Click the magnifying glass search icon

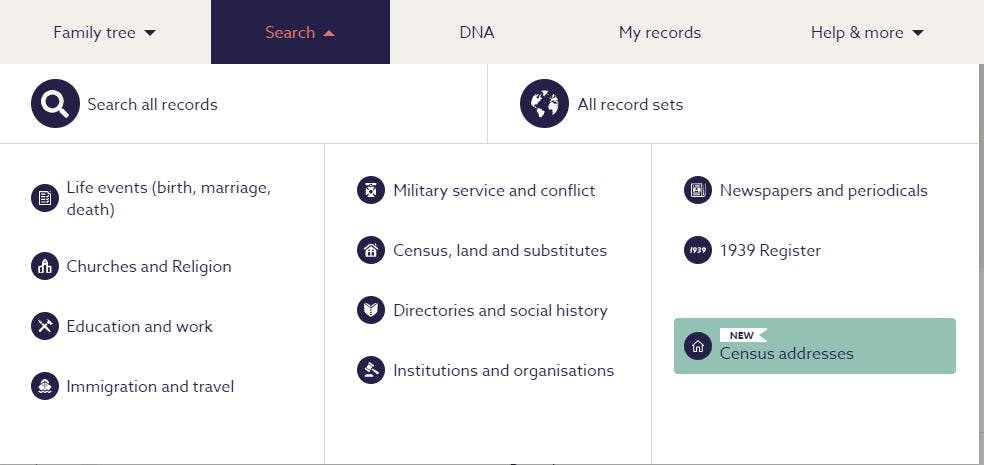click(x=55, y=104)
